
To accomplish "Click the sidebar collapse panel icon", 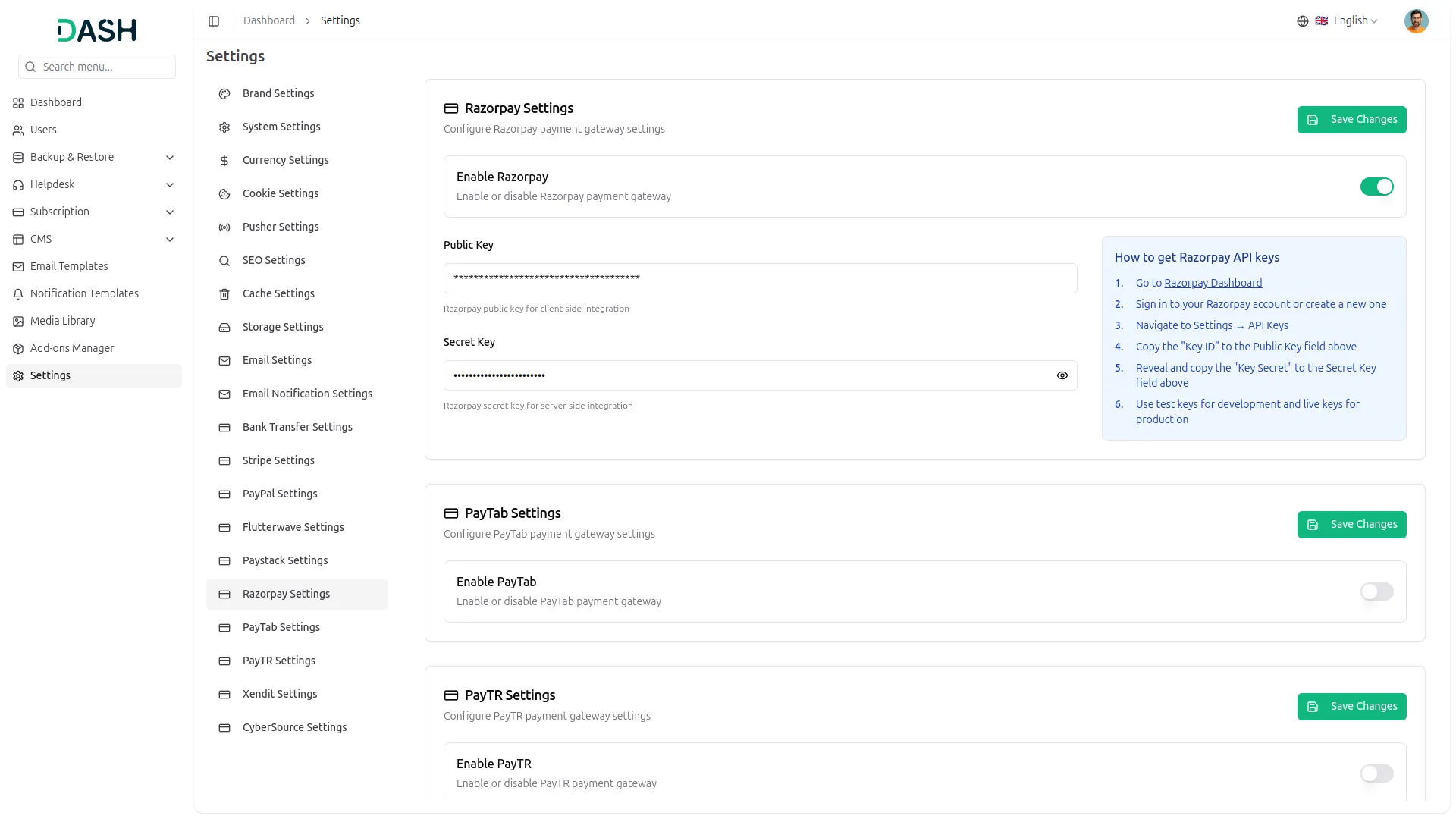I will (214, 21).
